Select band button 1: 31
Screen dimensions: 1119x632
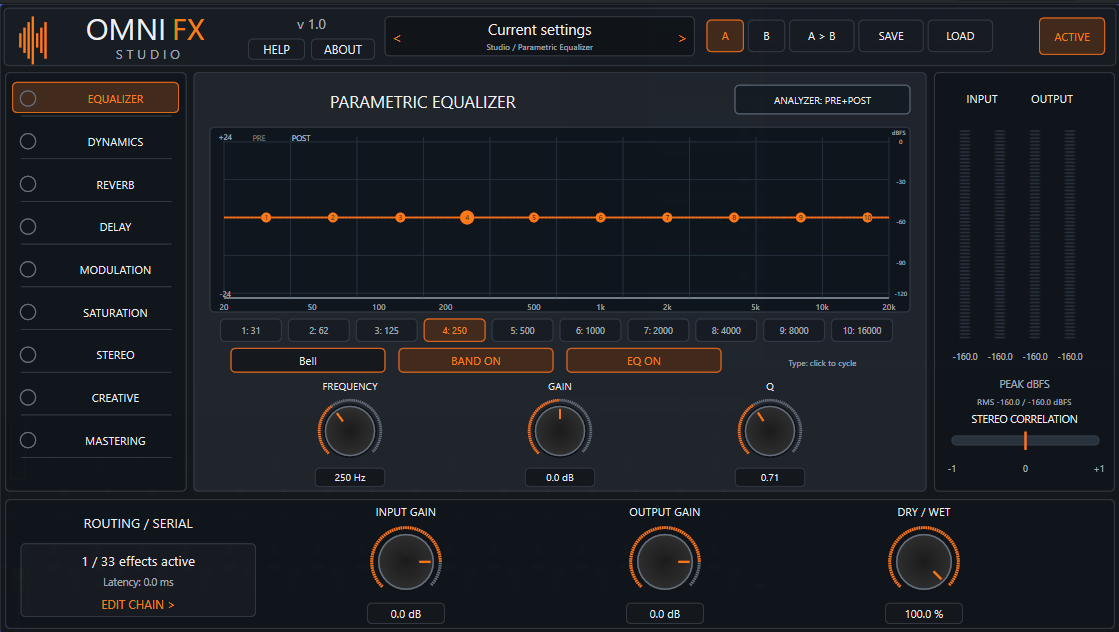tap(250, 330)
